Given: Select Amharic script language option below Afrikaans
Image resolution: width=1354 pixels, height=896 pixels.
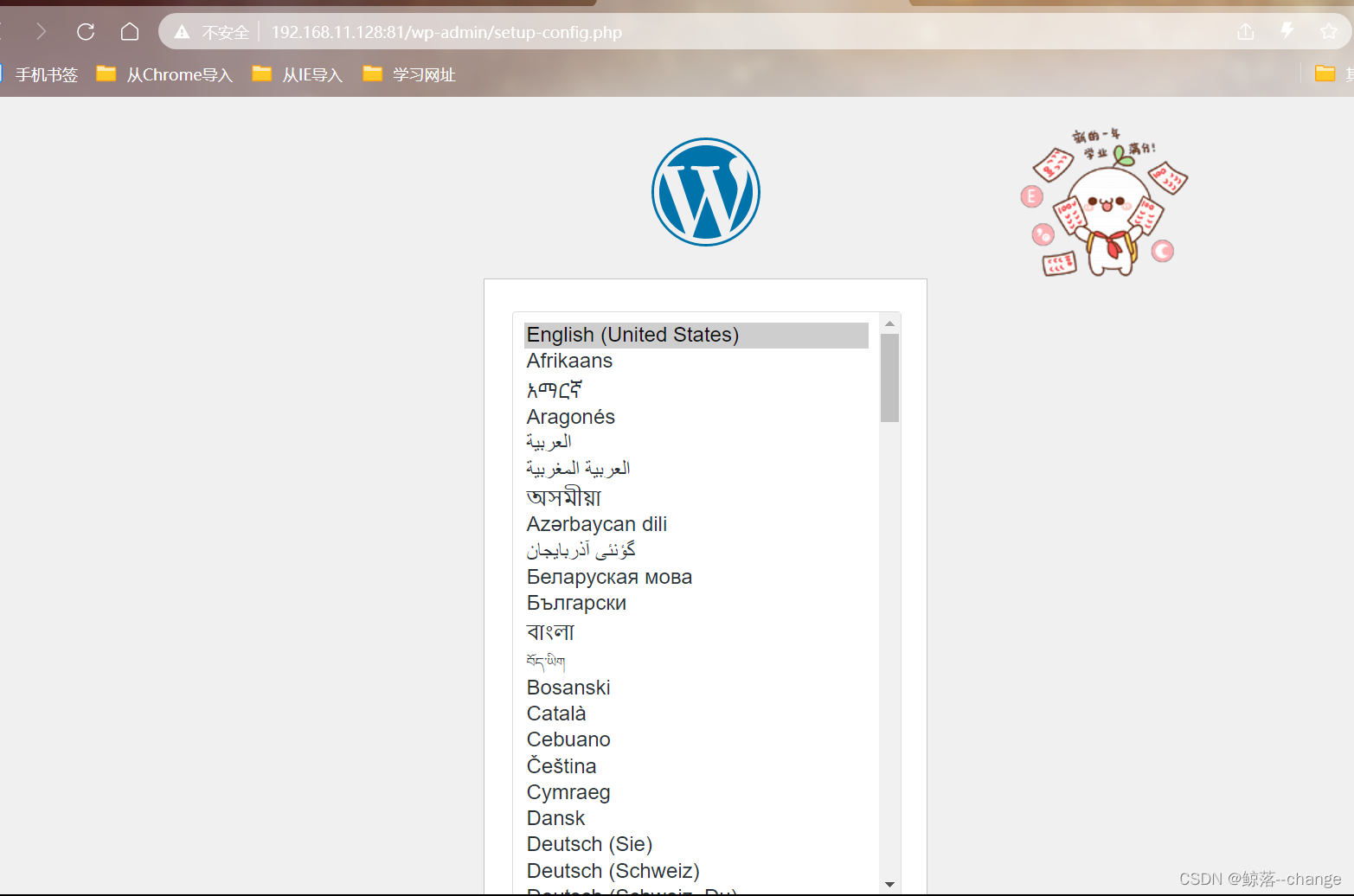Looking at the screenshot, I should tap(696, 389).
